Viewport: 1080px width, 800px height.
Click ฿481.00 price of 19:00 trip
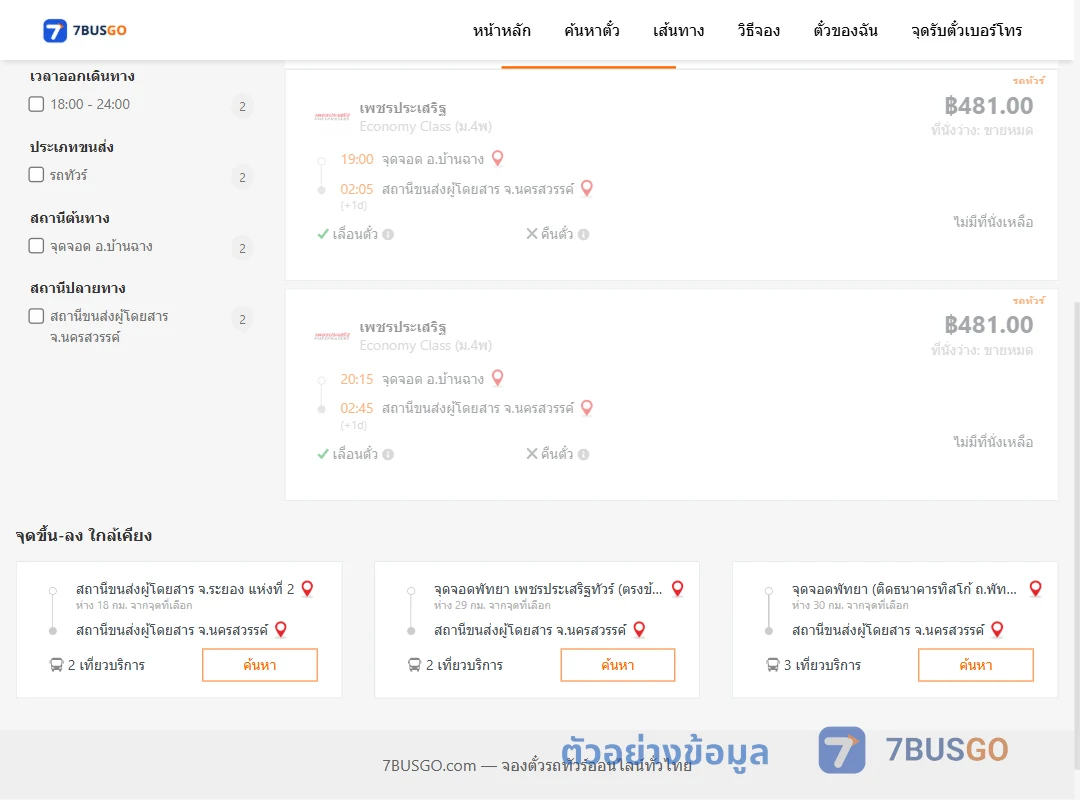[x=988, y=105]
